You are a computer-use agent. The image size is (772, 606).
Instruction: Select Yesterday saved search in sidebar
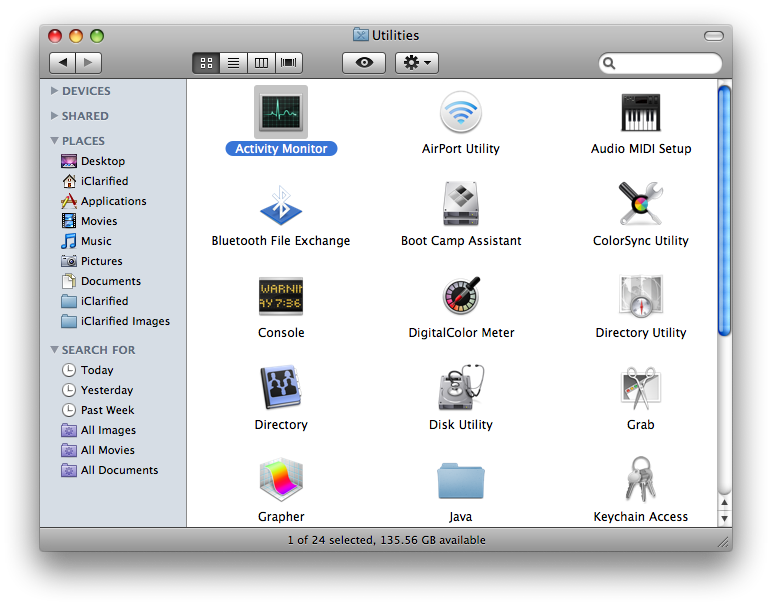click(x=106, y=390)
